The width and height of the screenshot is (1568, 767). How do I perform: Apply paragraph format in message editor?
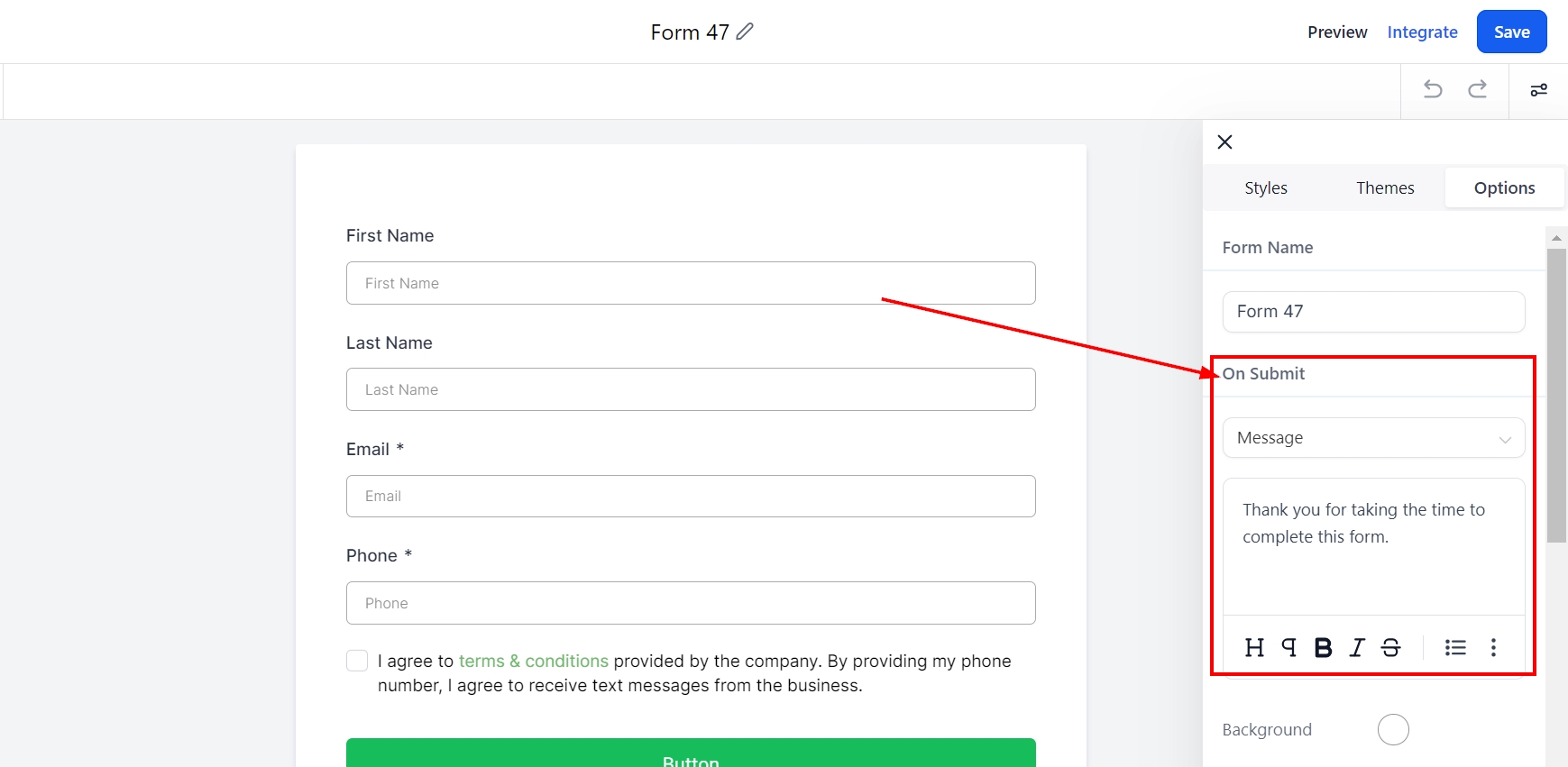click(x=1289, y=647)
